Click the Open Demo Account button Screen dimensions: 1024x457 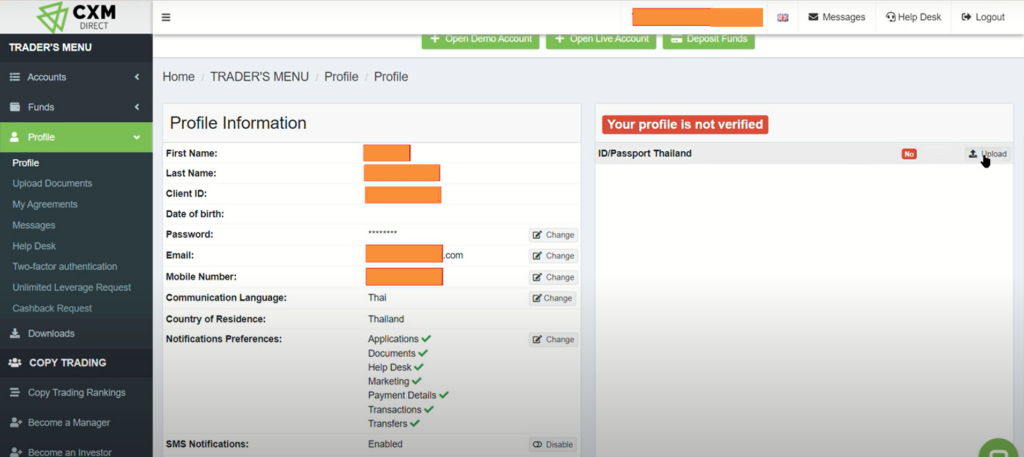click(481, 39)
